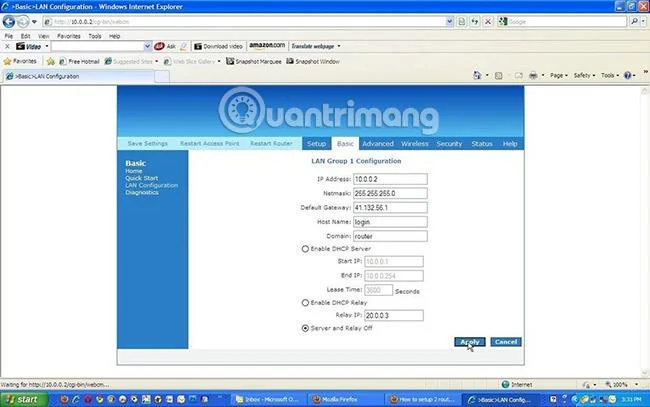Open the amazon.com toolbar link

pos(267,46)
